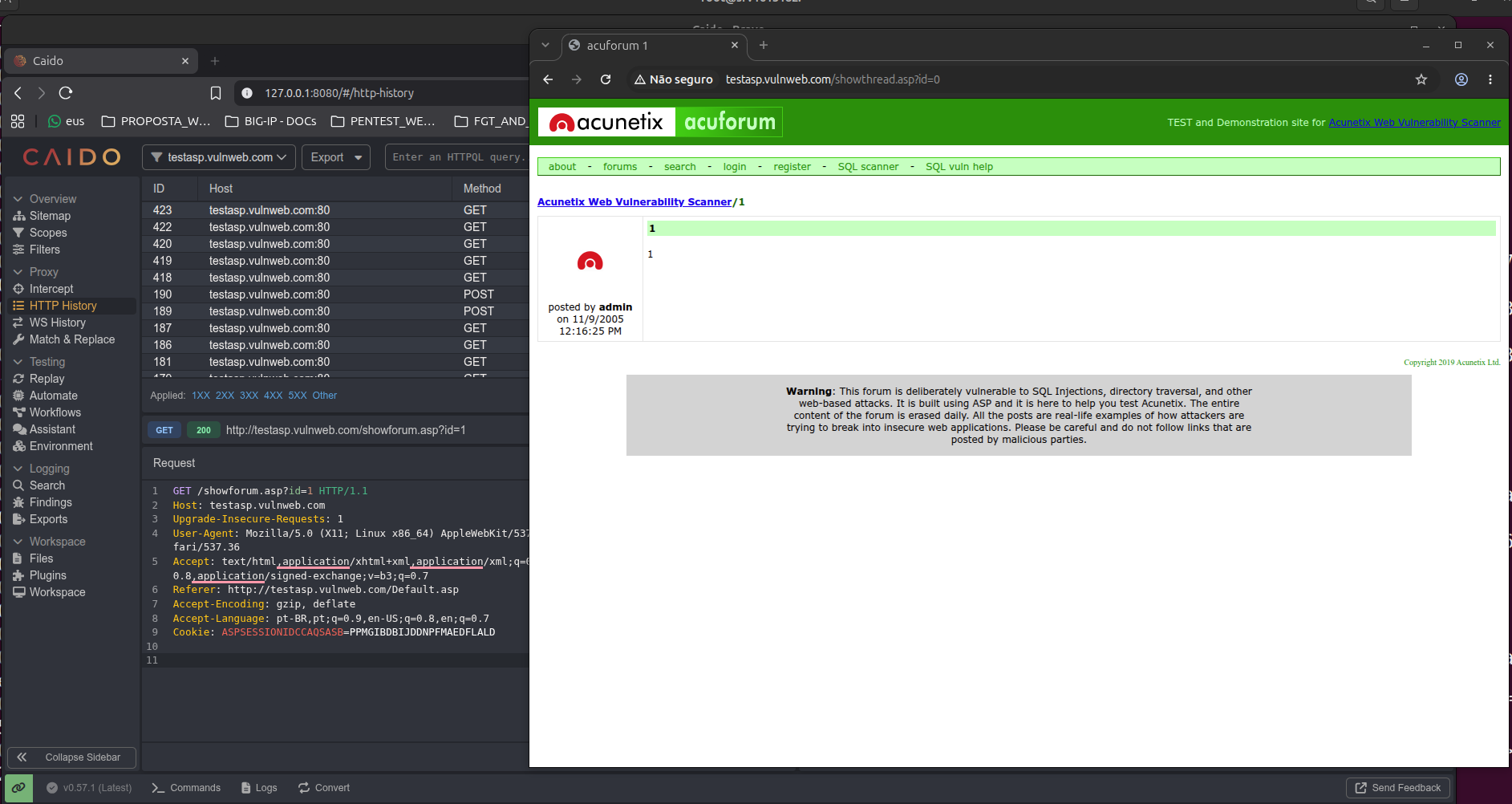The image size is (1512, 804).
Task: Switch to the acuforum 1 tab
Action: click(x=654, y=46)
